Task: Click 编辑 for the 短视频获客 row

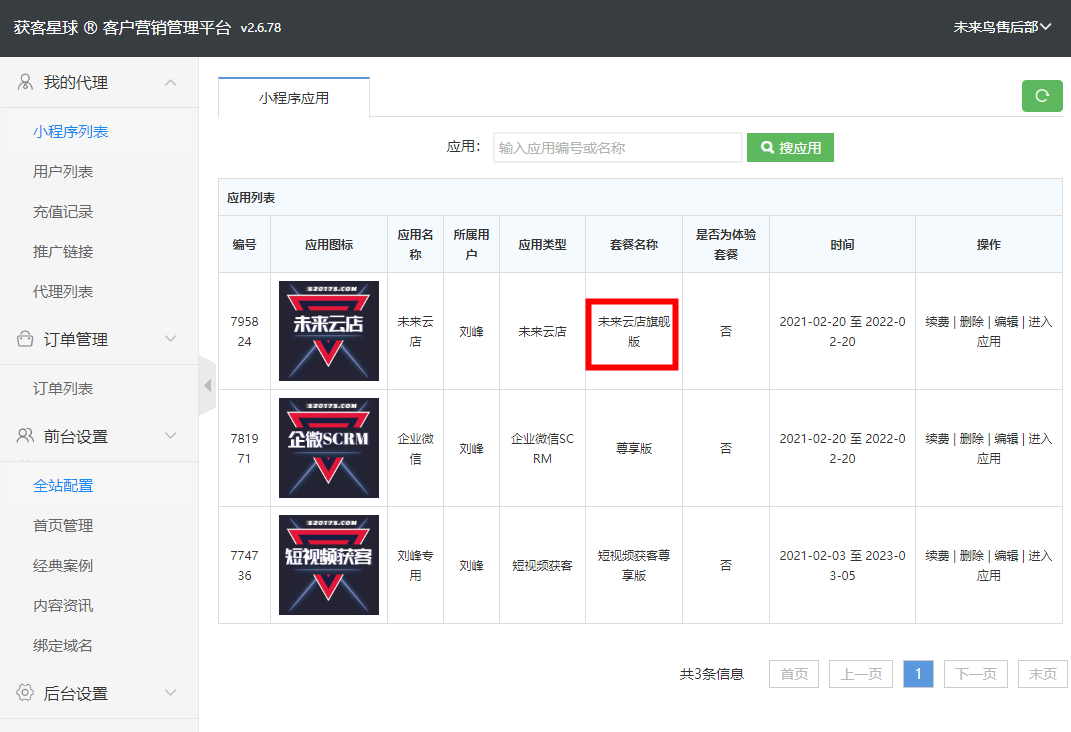Action: tap(1005, 556)
